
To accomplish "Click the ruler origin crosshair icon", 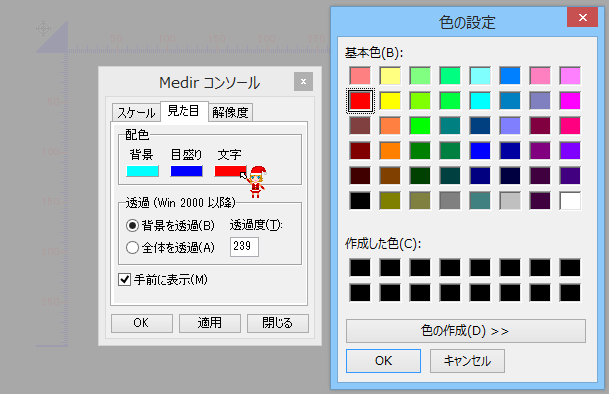I will (44, 28).
